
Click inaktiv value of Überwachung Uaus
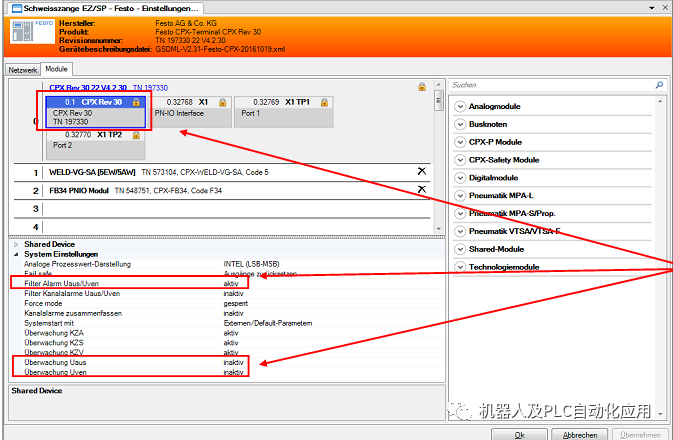tap(233, 363)
